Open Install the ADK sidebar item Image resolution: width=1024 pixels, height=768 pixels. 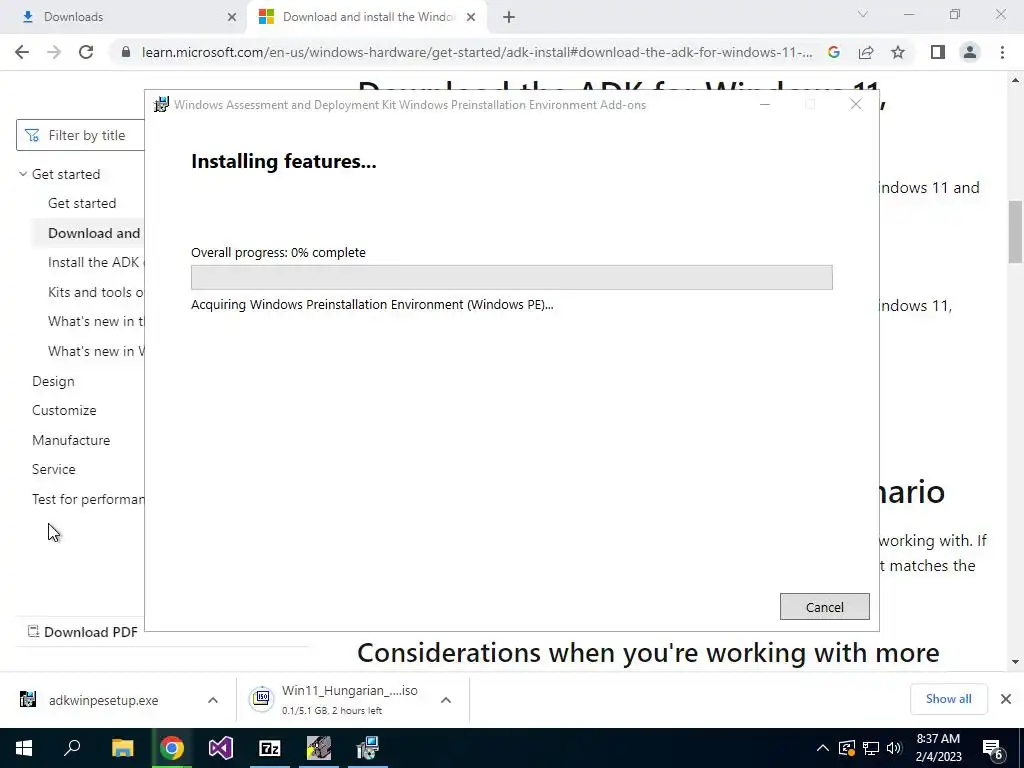pos(96,263)
